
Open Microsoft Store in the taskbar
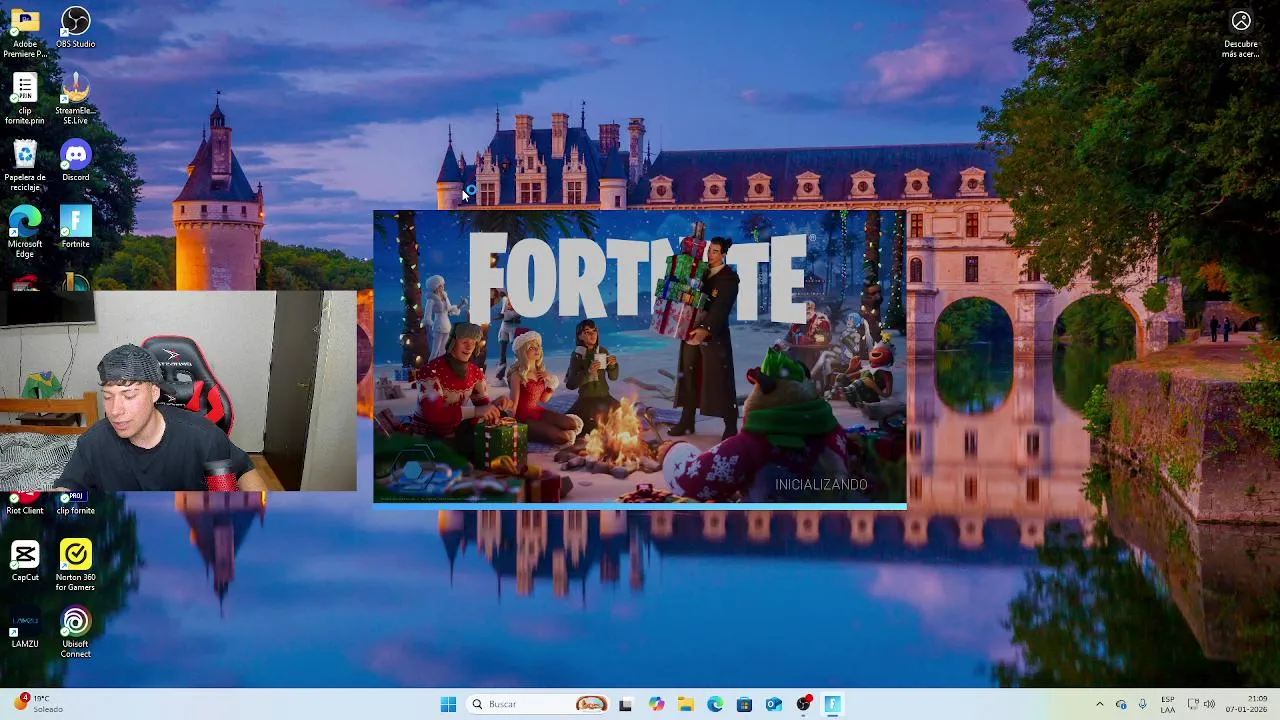744,704
